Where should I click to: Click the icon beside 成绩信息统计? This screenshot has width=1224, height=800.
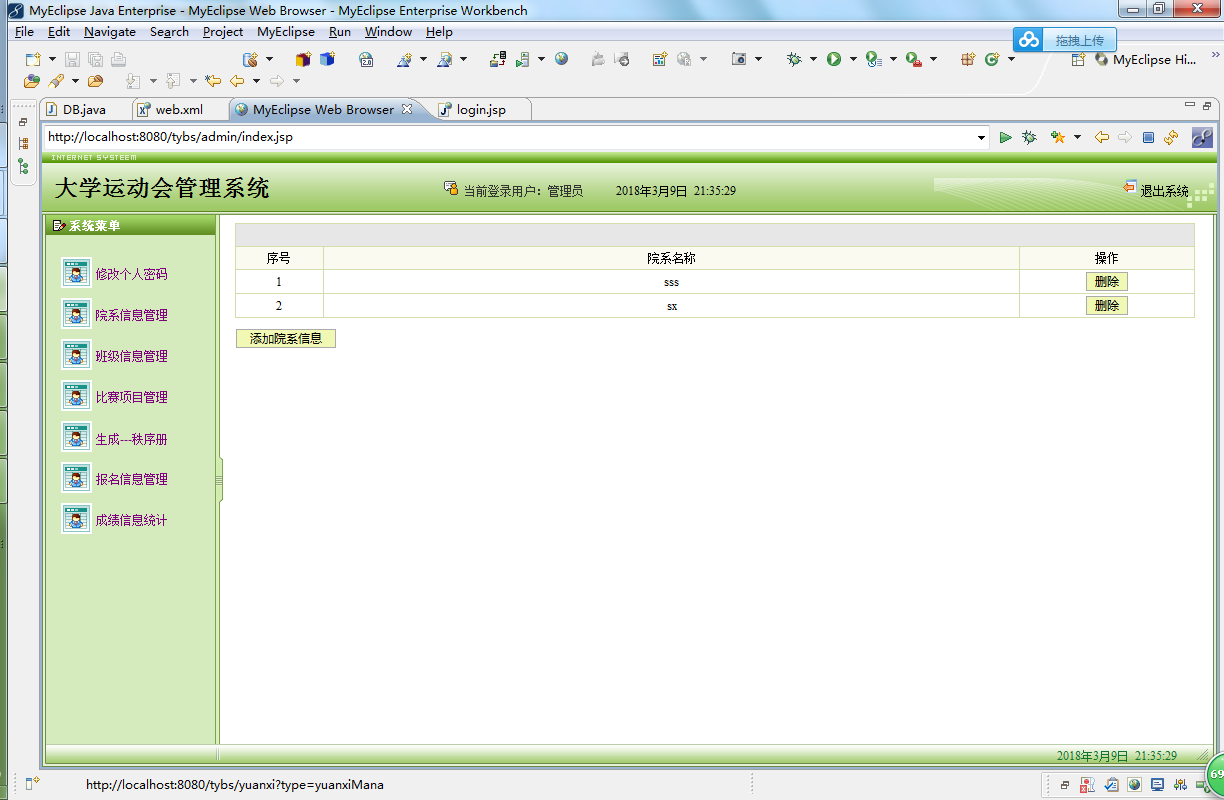[x=76, y=519]
